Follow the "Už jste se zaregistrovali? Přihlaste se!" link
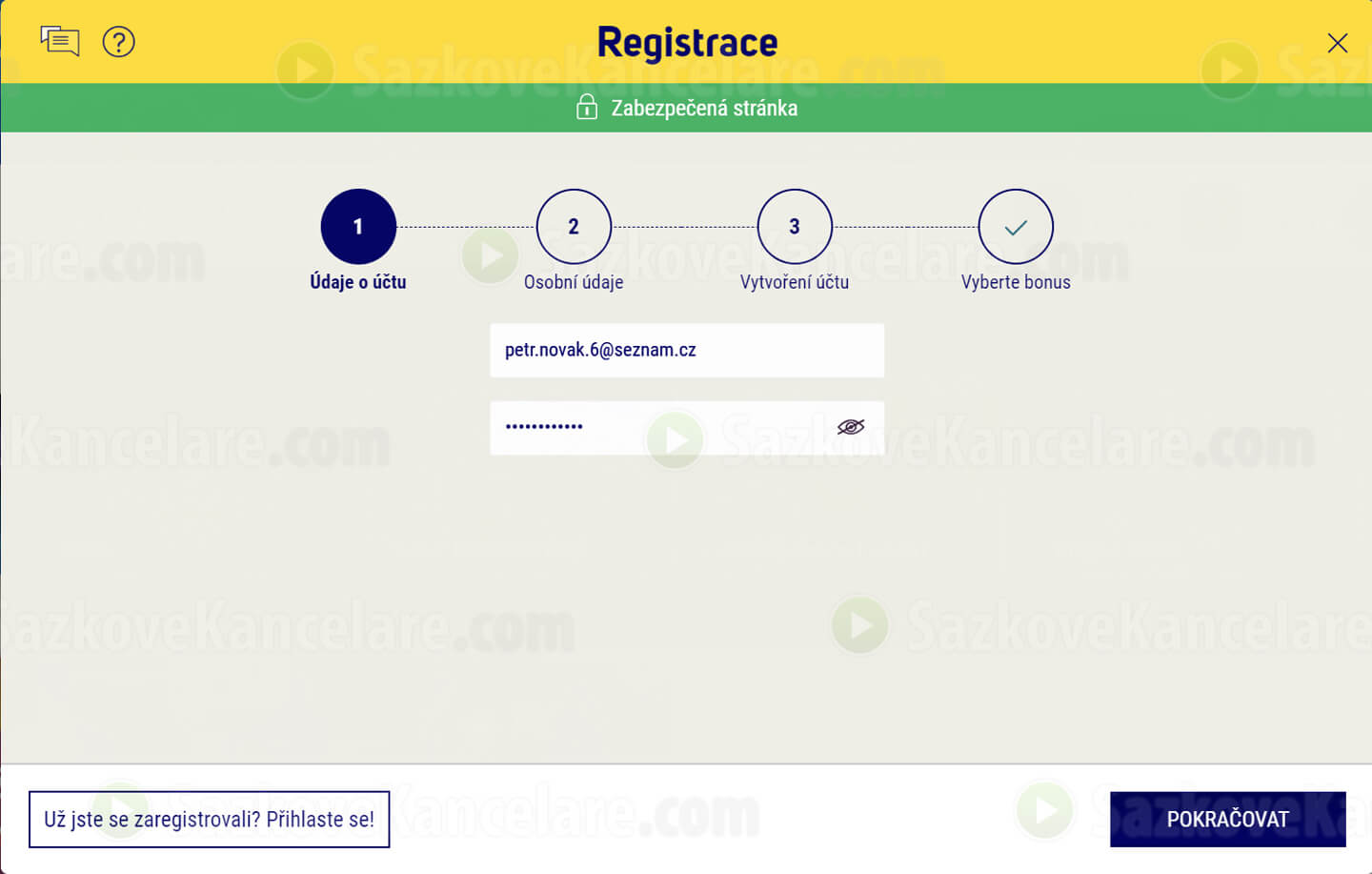 click(x=209, y=819)
